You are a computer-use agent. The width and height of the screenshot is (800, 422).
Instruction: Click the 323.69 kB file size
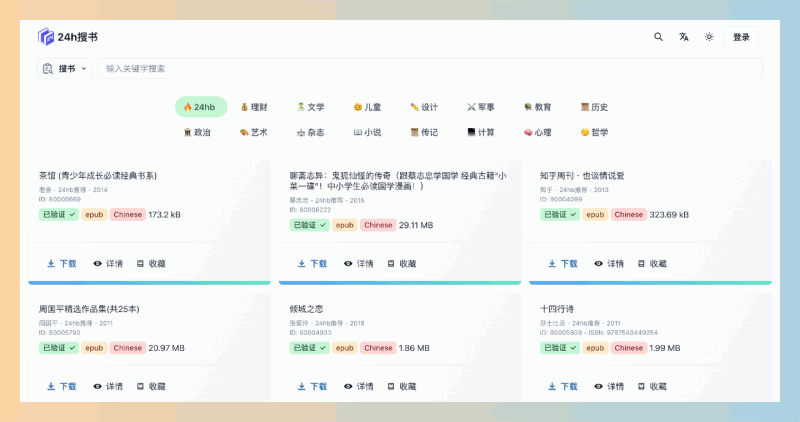point(669,215)
